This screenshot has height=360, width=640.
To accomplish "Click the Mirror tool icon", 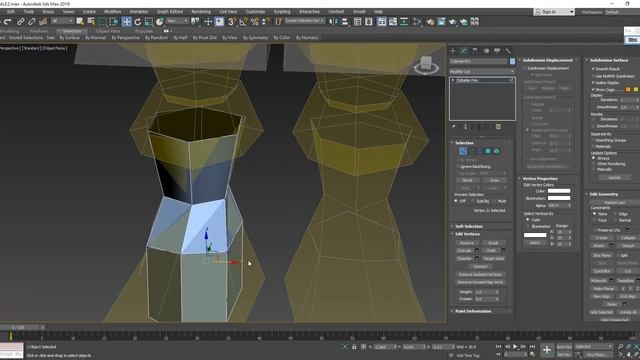I will pyautogui.click(x=333, y=22).
